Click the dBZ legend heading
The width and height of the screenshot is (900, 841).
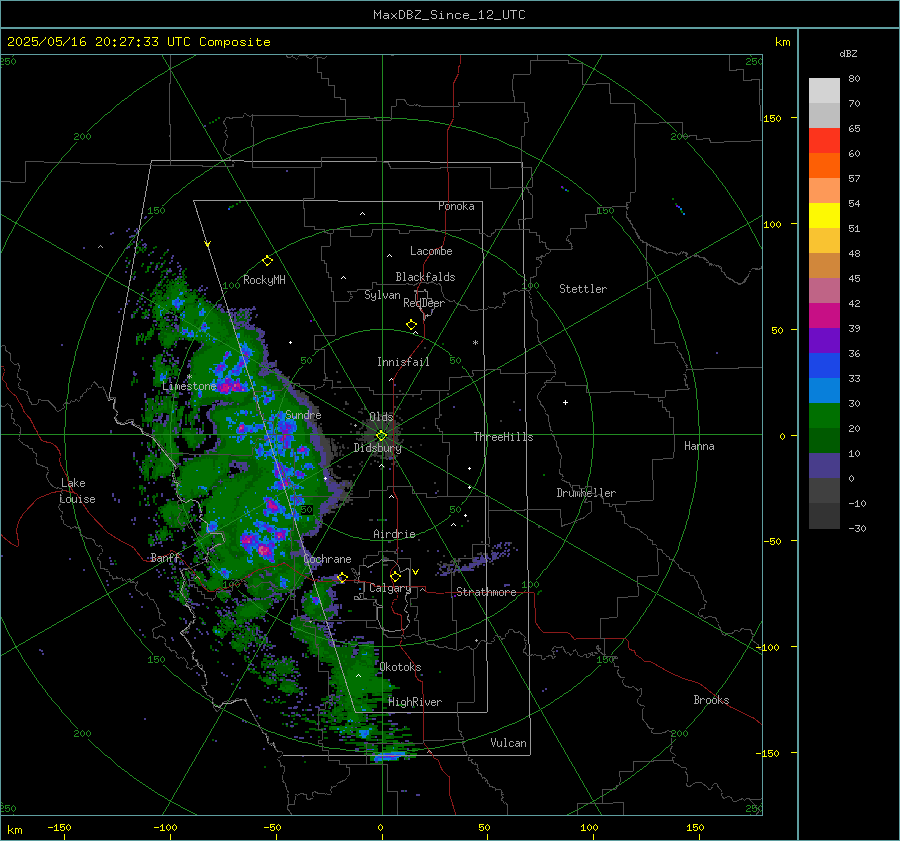848,54
